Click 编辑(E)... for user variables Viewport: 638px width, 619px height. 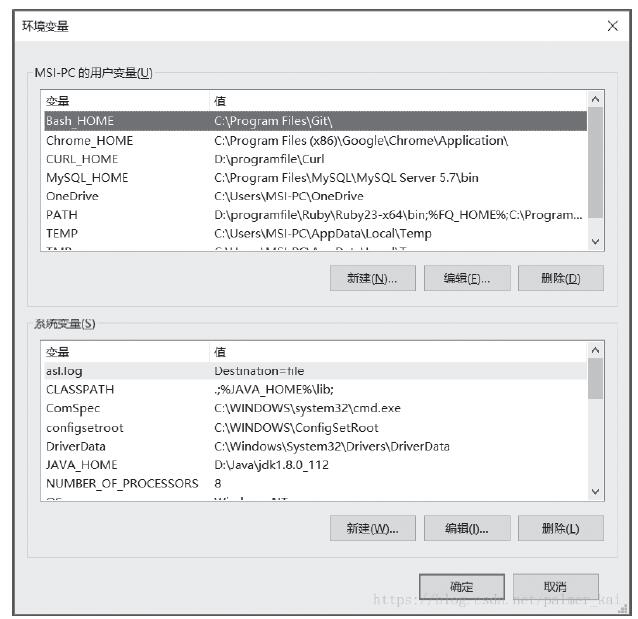coord(467,278)
